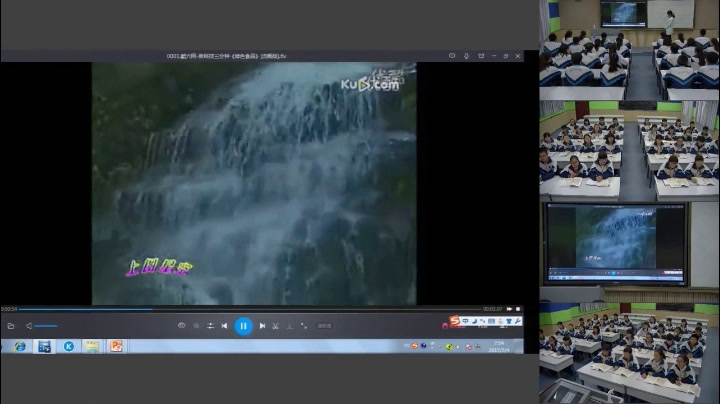
Task: Skip to the next video
Action: (262, 326)
